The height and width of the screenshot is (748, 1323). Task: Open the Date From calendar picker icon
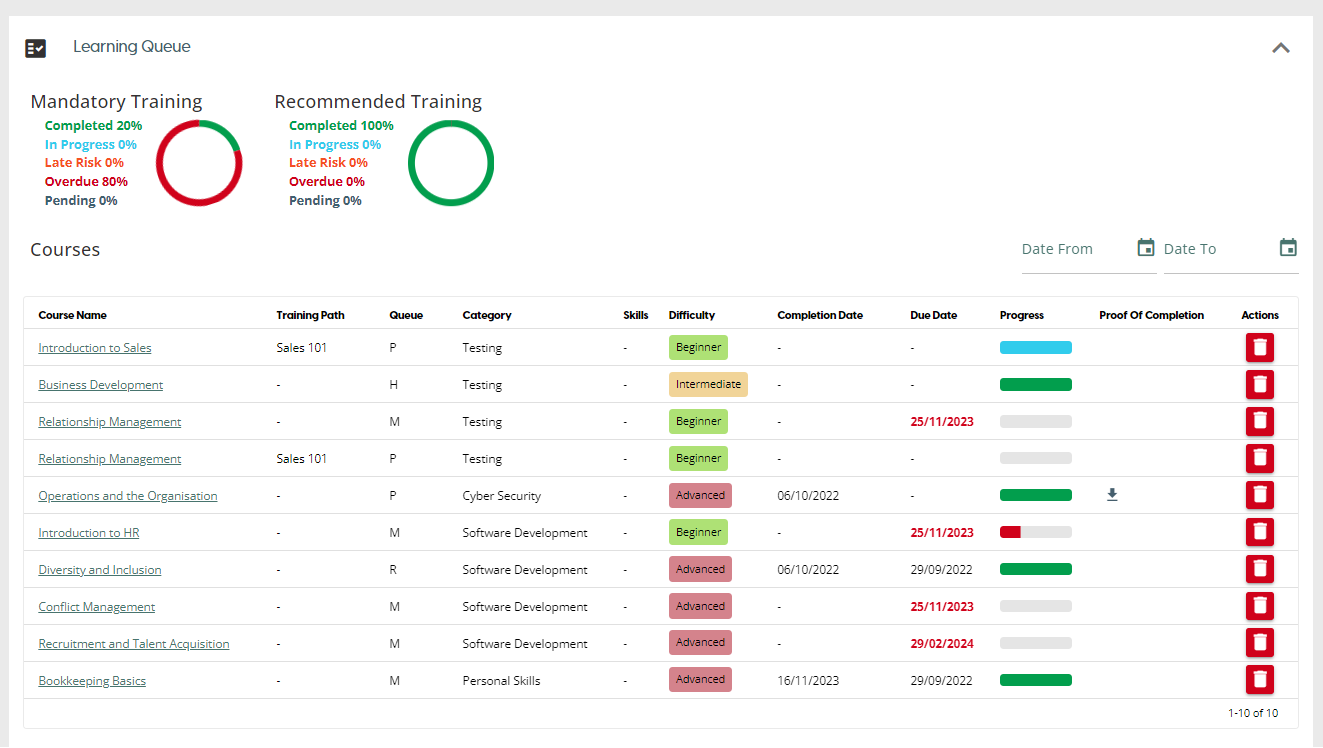1146,248
